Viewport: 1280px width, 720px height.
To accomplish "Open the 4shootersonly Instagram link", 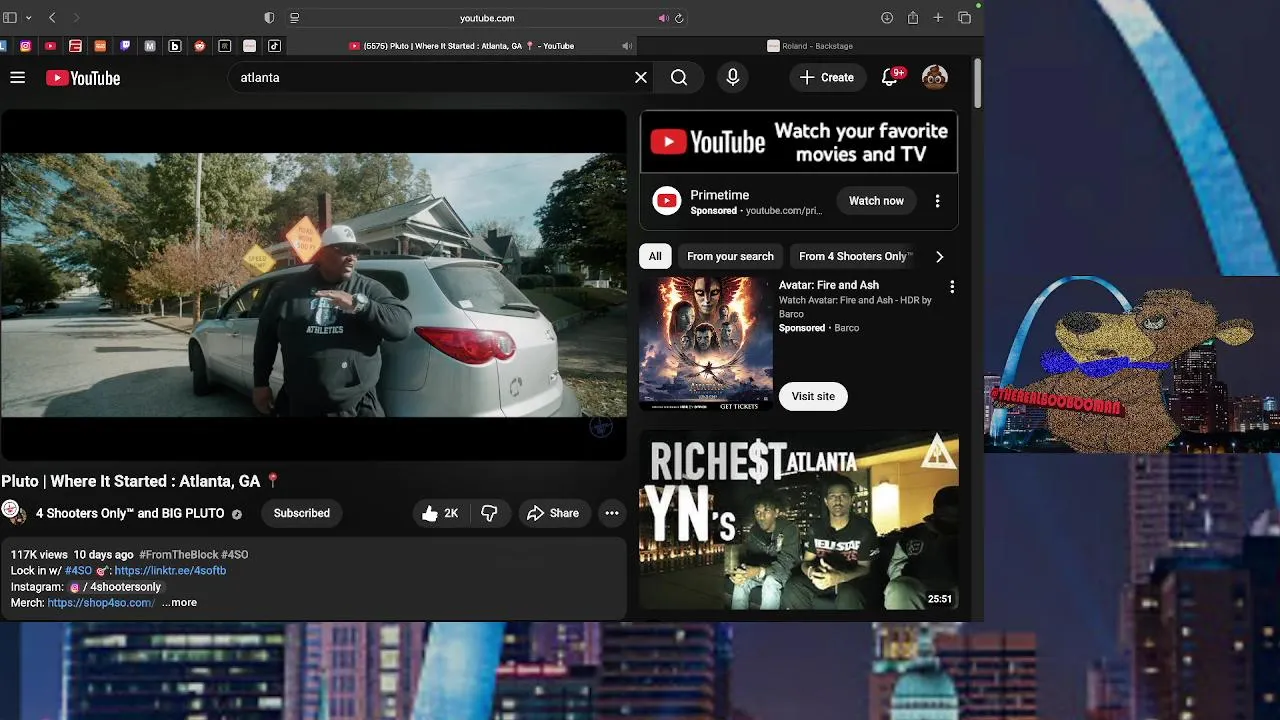I will (x=116, y=587).
